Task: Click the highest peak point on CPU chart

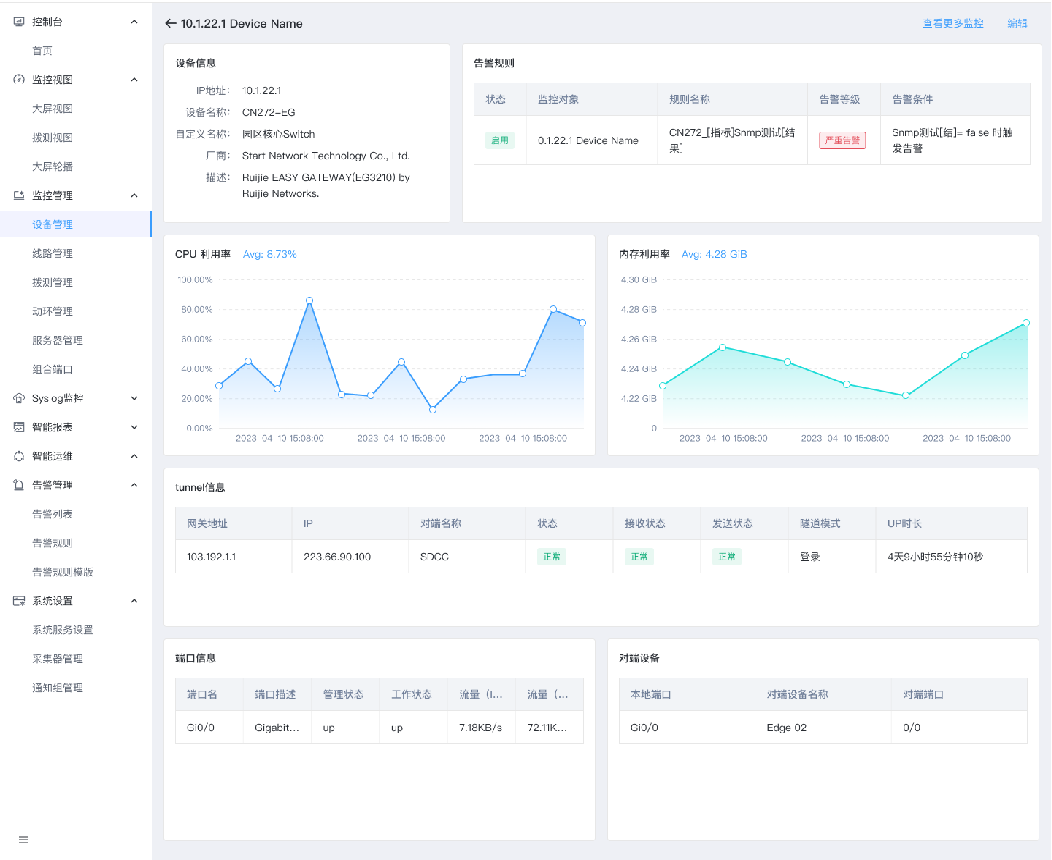Action: point(309,301)
